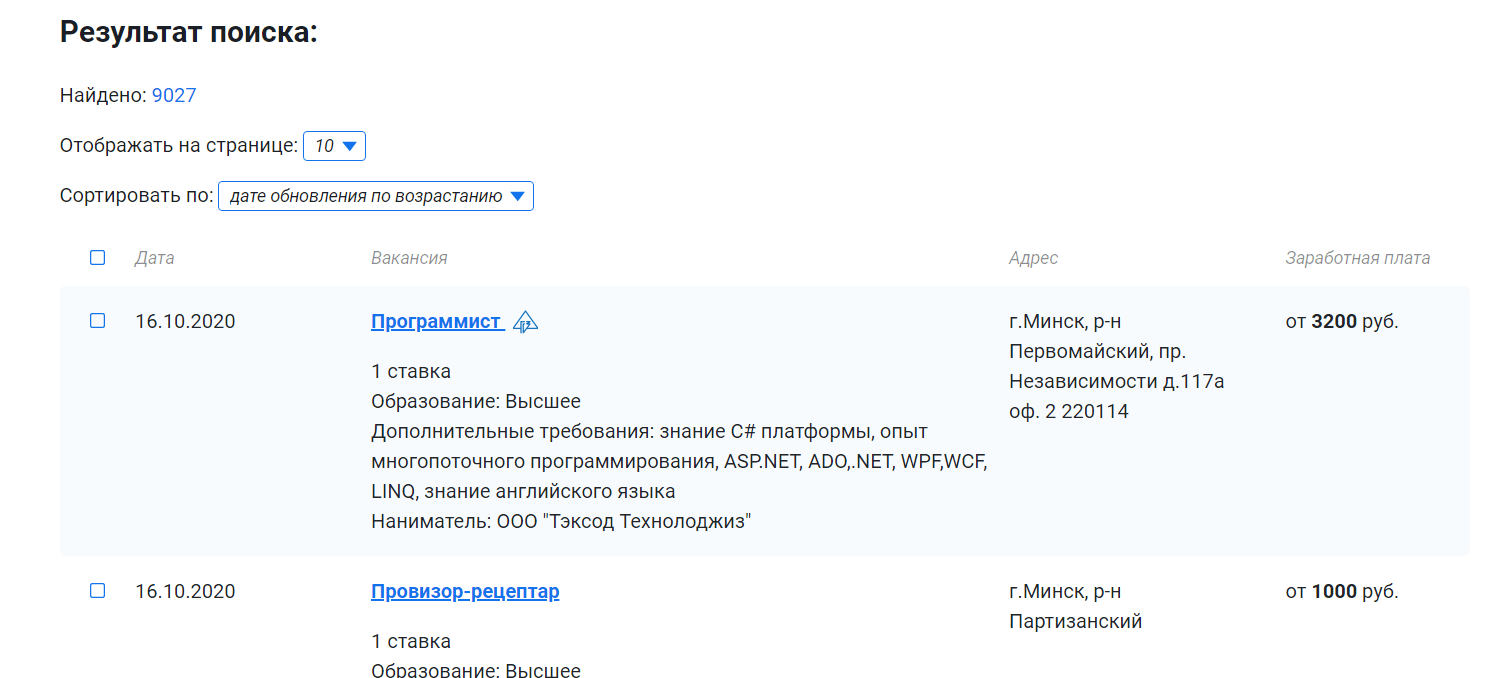Tick the select-all checkbox in table header
This screenshot has width=1490, height=678.
coord(97,258)
